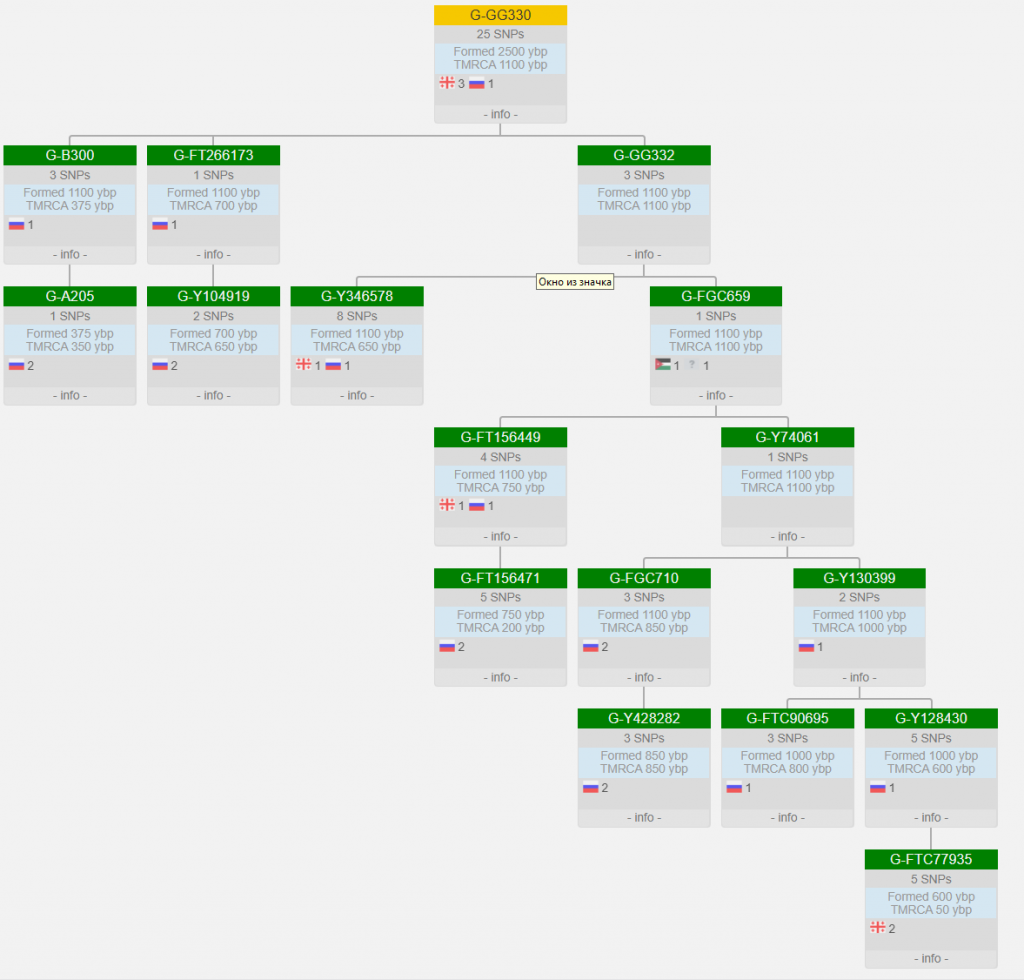Click the unknown-country question mark icon in G-FGC659
Viewport: 1024px width, 980px height.
click(692, 365)
